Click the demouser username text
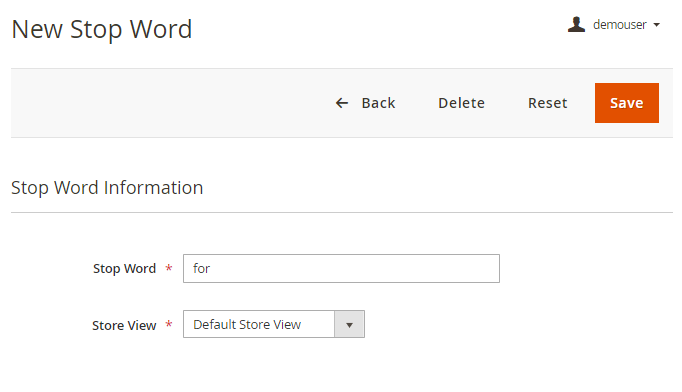682x392 pixels. [620, 25]
